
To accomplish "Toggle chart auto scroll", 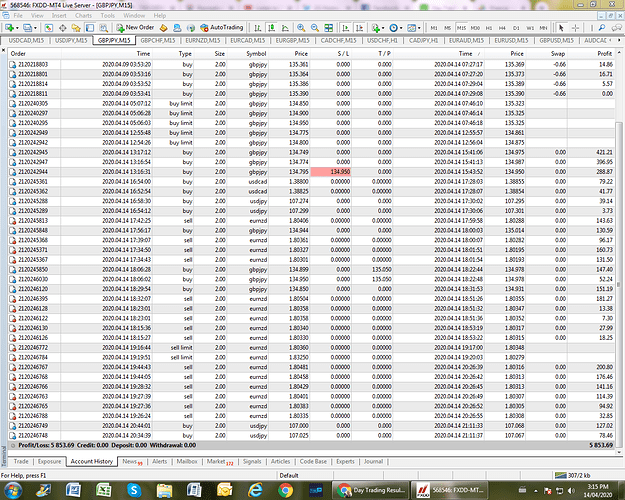I will tap(346, 28).
